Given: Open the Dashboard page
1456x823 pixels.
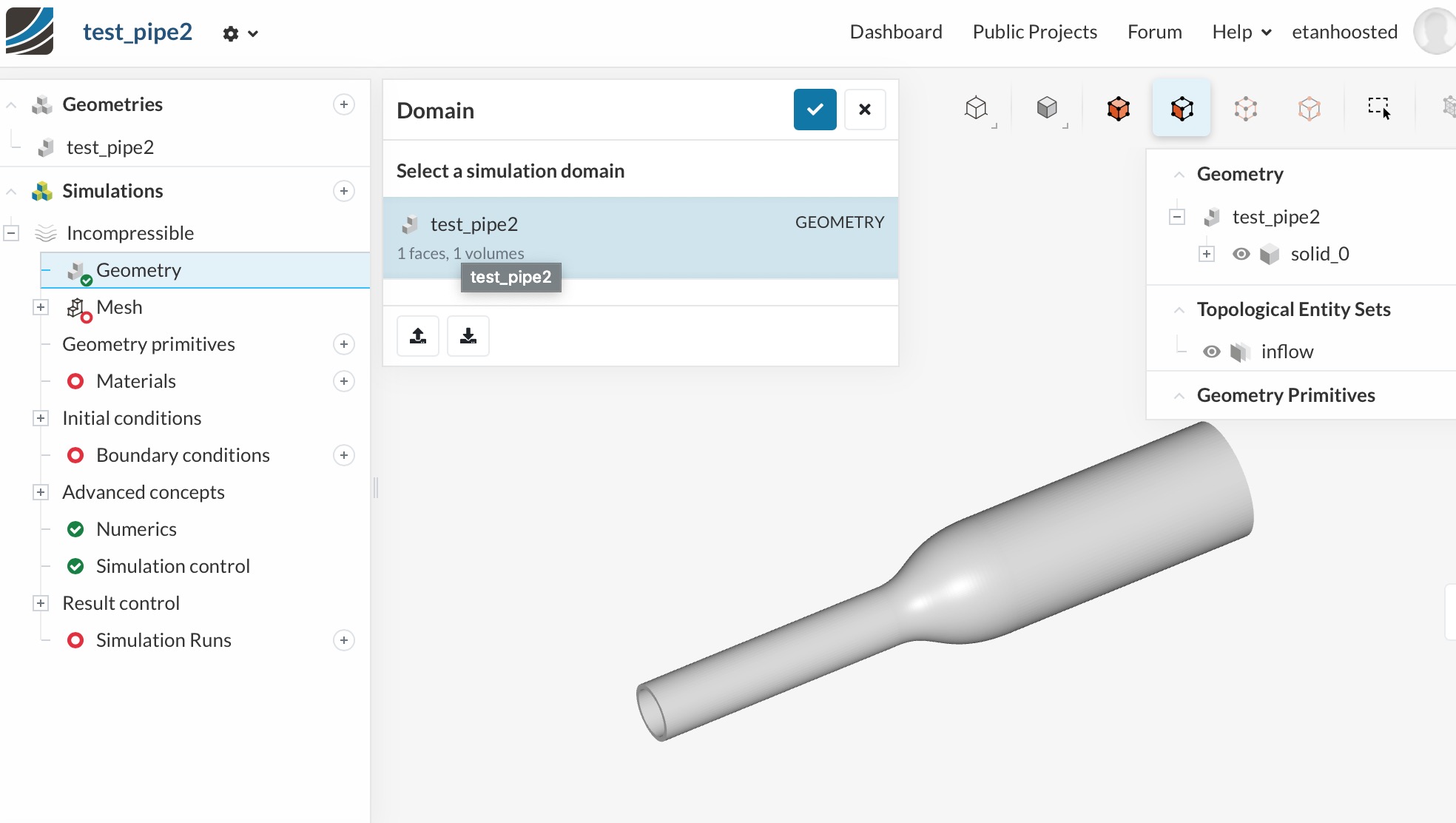Looking at the screenshot, I should (x=895, y=32).
